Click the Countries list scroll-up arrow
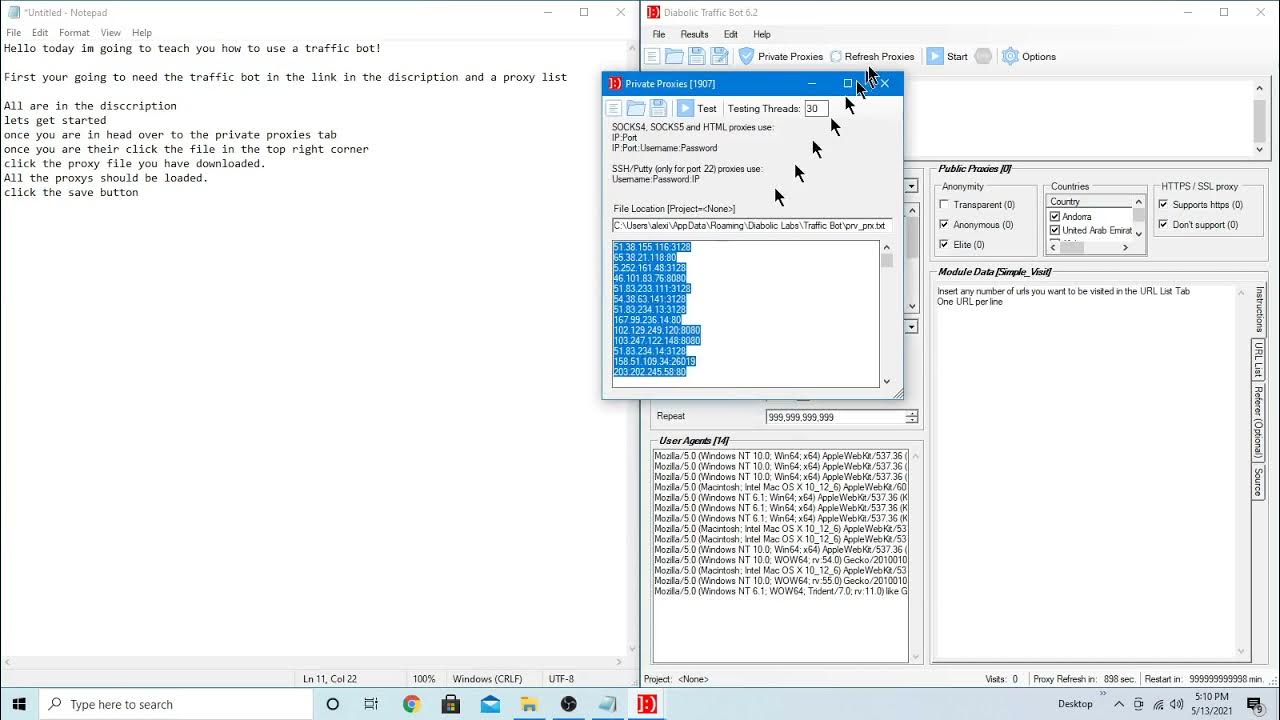This screenshot has width=1280, height=720. coord(1138,202)
